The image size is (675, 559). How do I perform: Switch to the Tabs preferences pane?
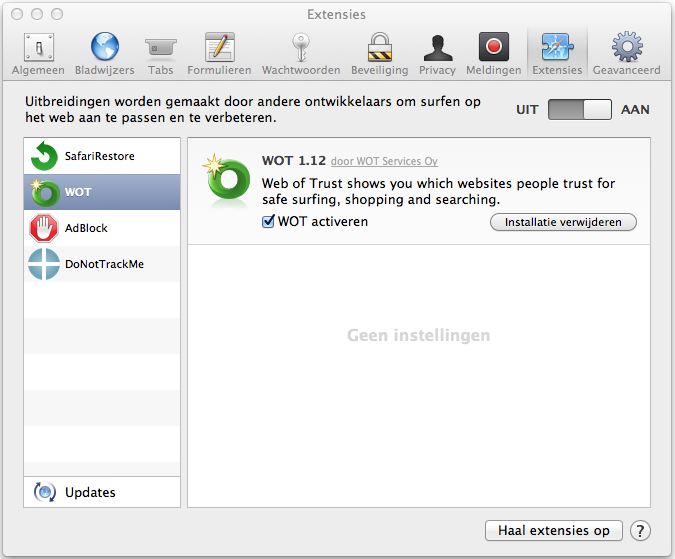(160, 54)
